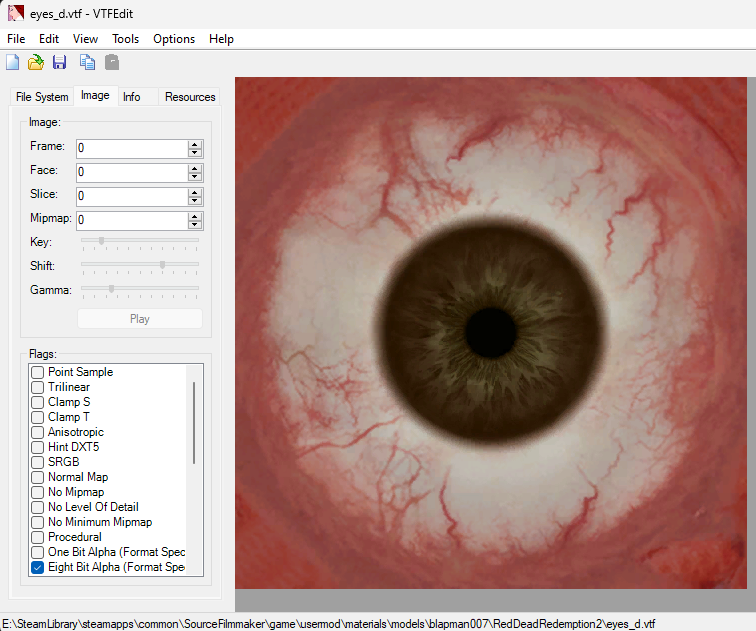The image size is (756, 631).
Task: Open the Tools menu
Action: click(125, 39)
